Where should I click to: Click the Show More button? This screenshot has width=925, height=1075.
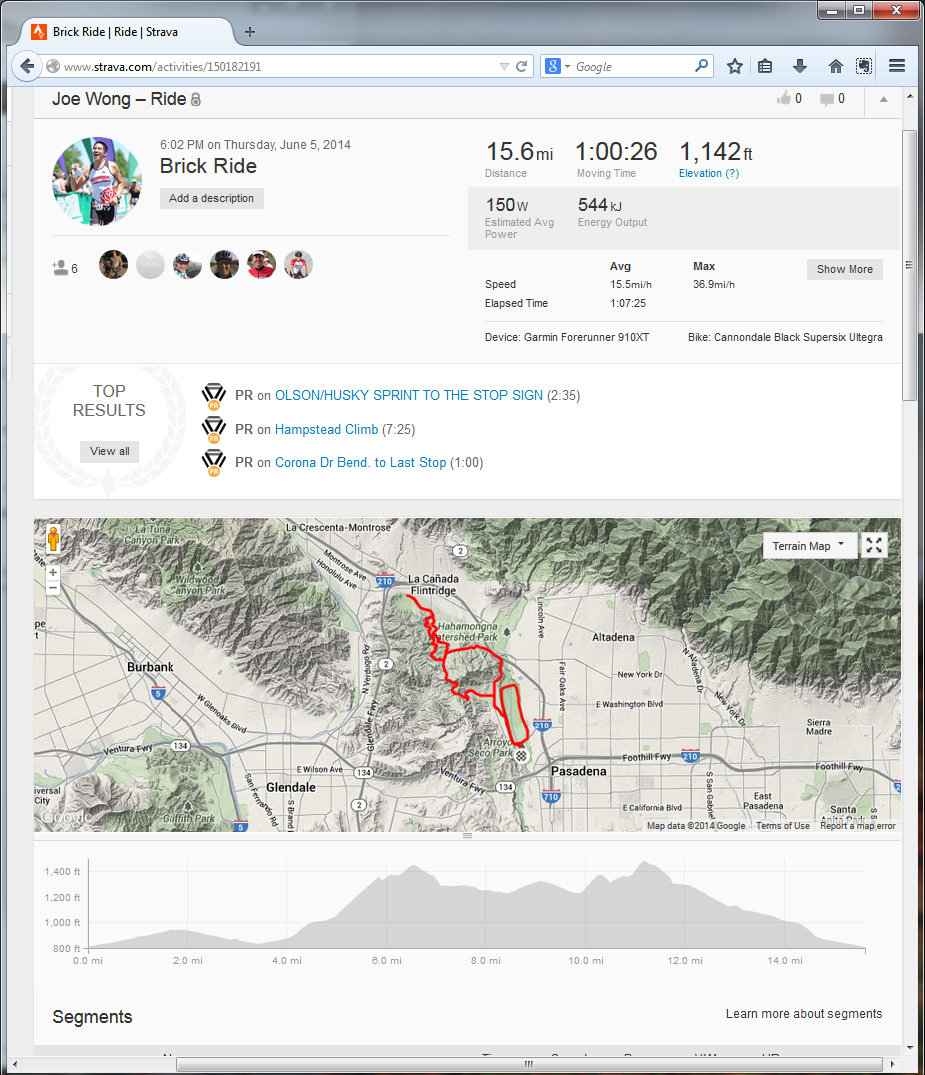point(845,269)
